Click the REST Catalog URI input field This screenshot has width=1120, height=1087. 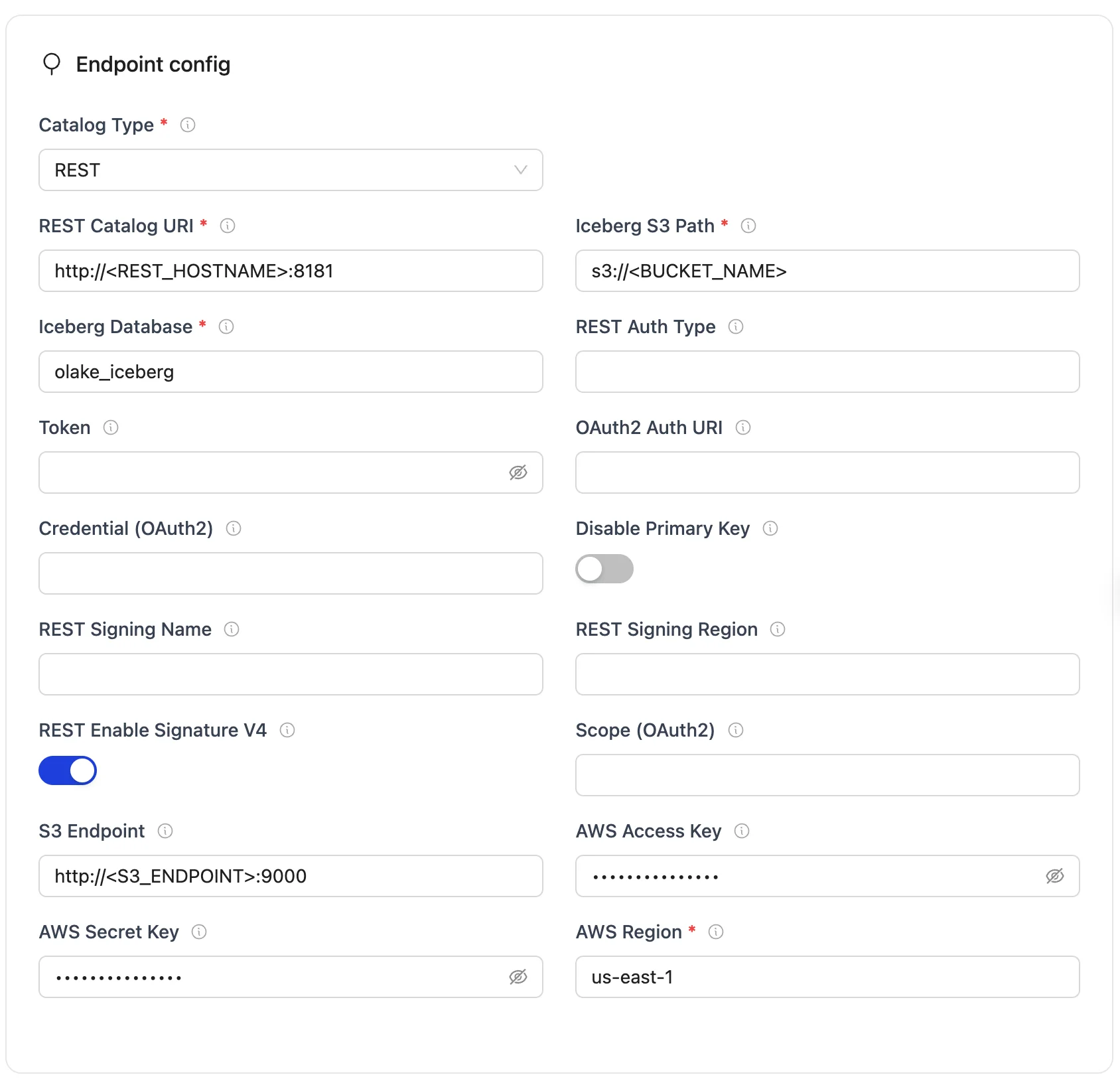(291, 271)
